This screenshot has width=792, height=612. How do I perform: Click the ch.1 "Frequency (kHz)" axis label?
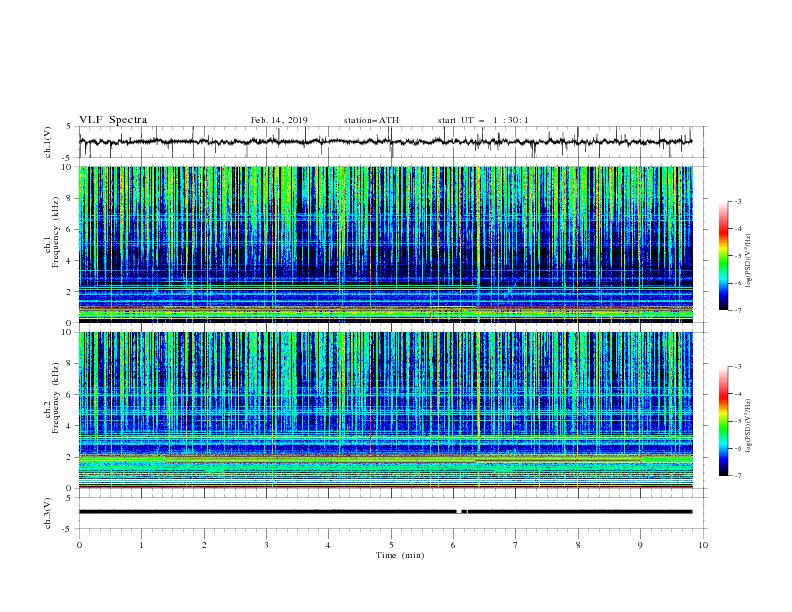click(56, 233)
